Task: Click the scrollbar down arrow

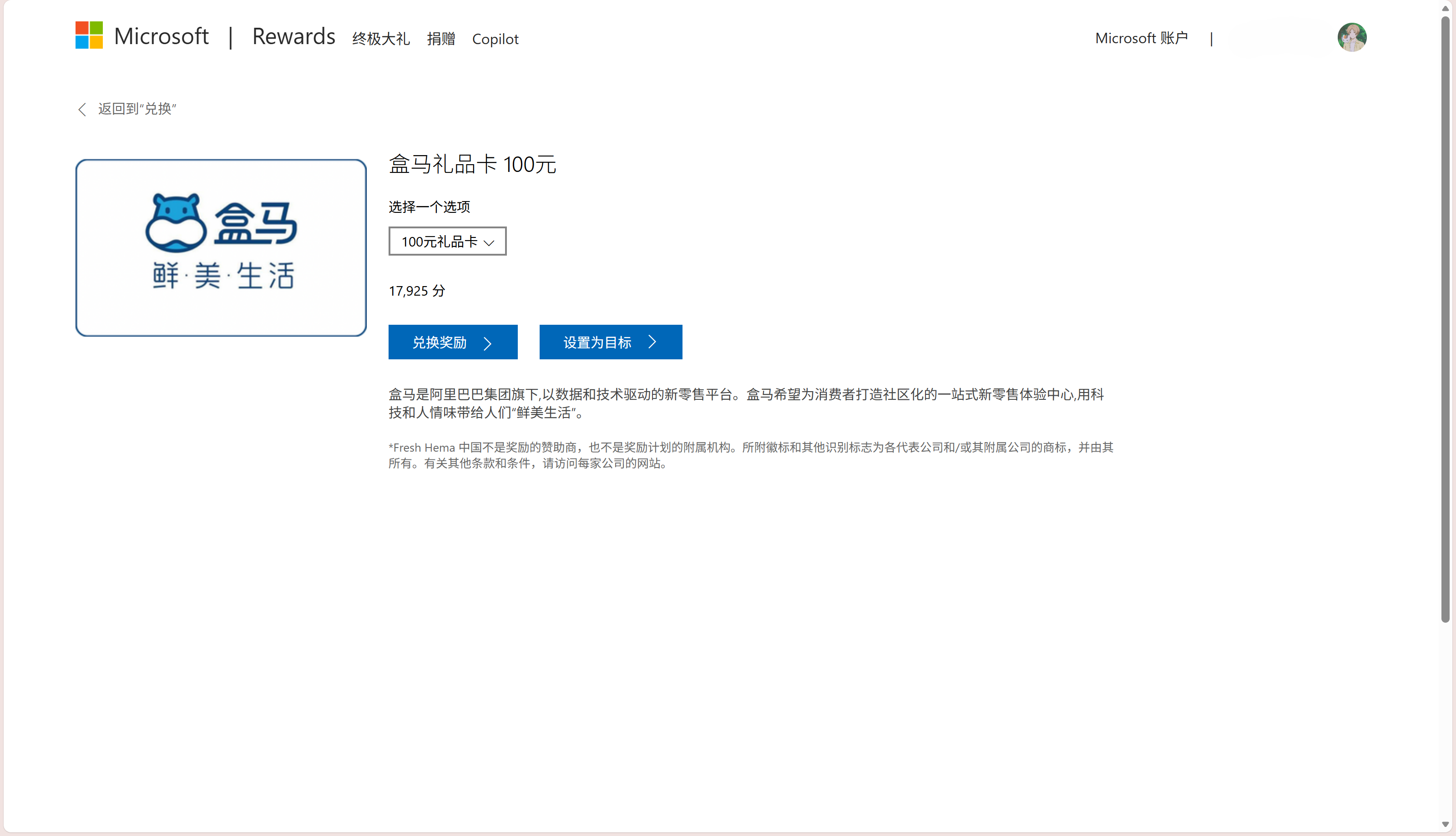Action: [1445, 825]
